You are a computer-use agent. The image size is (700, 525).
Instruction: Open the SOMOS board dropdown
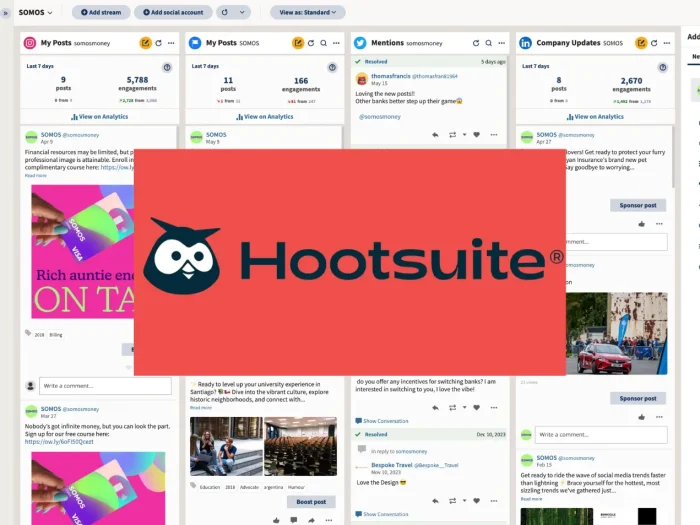click(35, 12)
